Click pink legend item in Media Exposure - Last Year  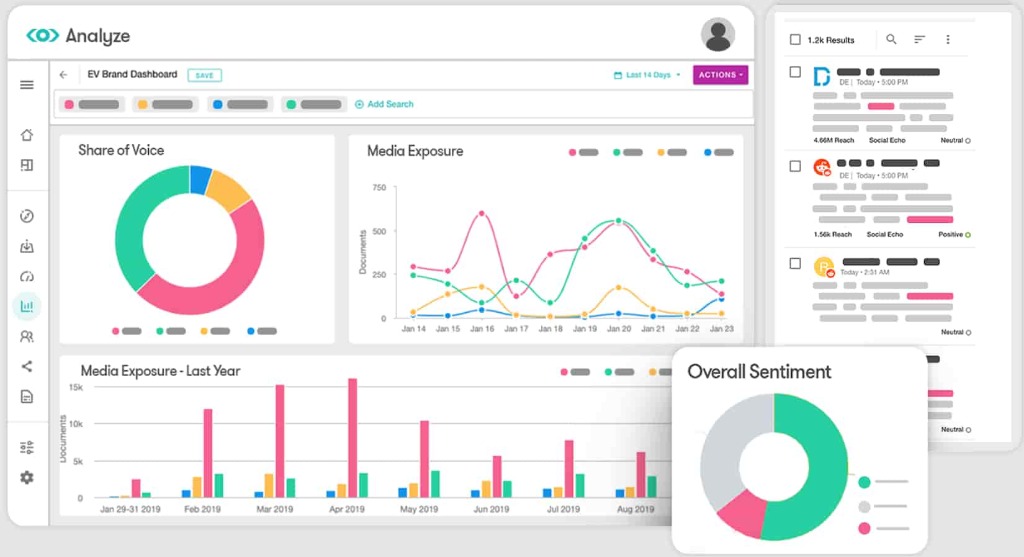(575, 372)
